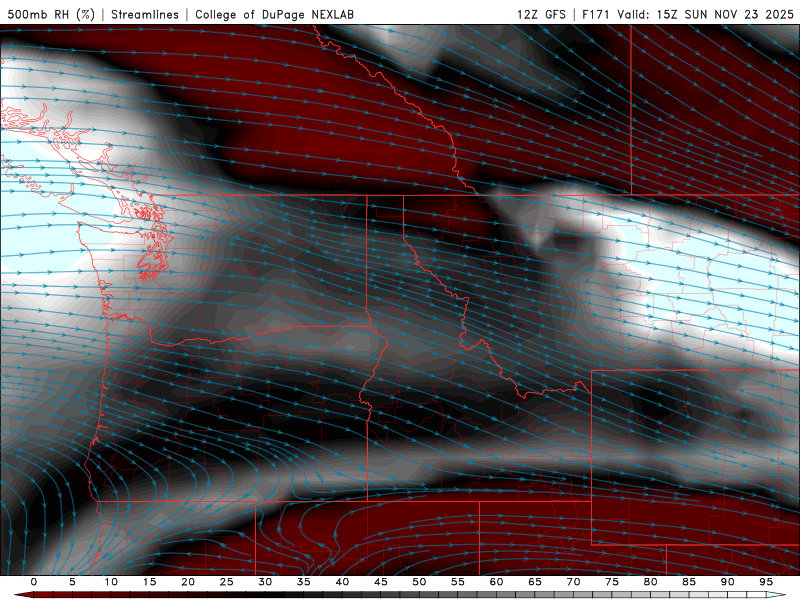Click the "25" color bar label
The image size is (800, 600).
(227, 582)
